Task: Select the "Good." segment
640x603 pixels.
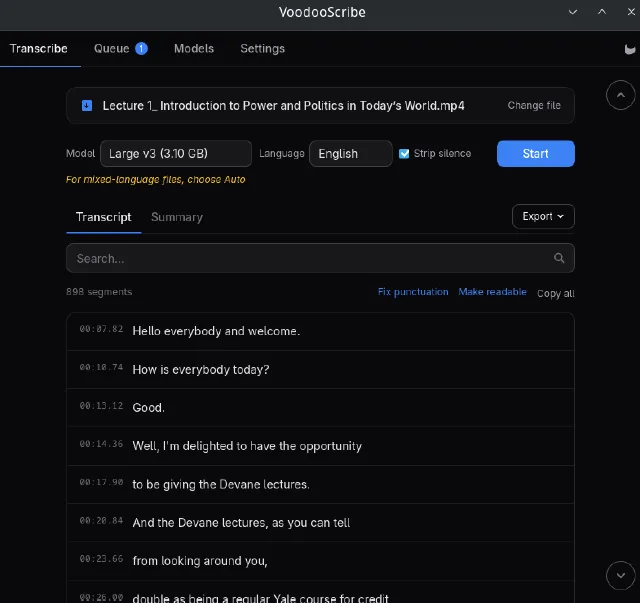Action: 320,407
